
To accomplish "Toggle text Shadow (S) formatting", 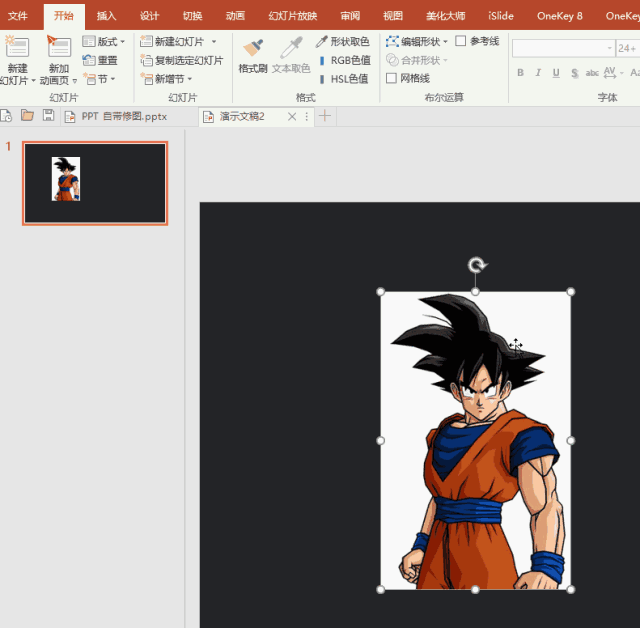I will click(x=574, y=73).
